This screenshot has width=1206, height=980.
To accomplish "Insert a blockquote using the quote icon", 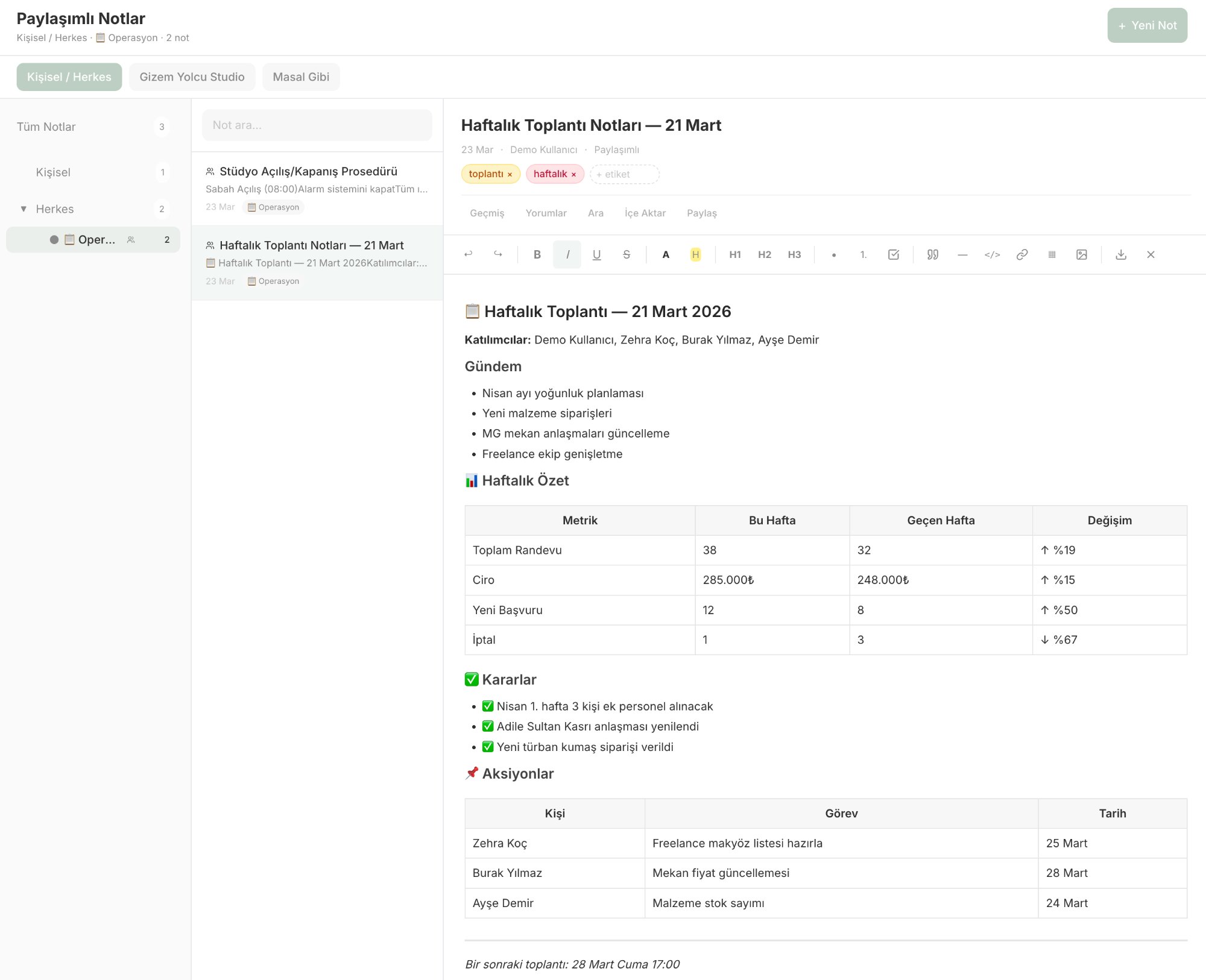I will (x=932, y=254).
